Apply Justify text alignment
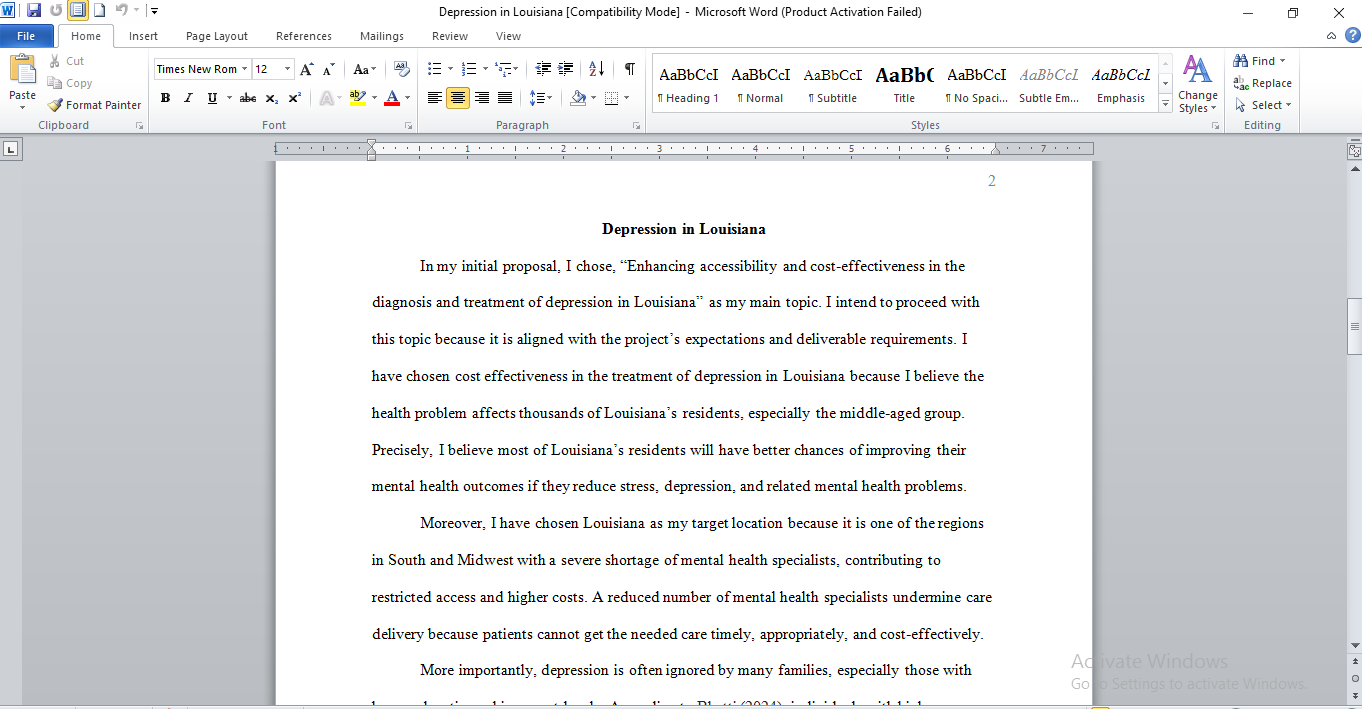Viewport: 1362px width, 709px height. (505, 98)
